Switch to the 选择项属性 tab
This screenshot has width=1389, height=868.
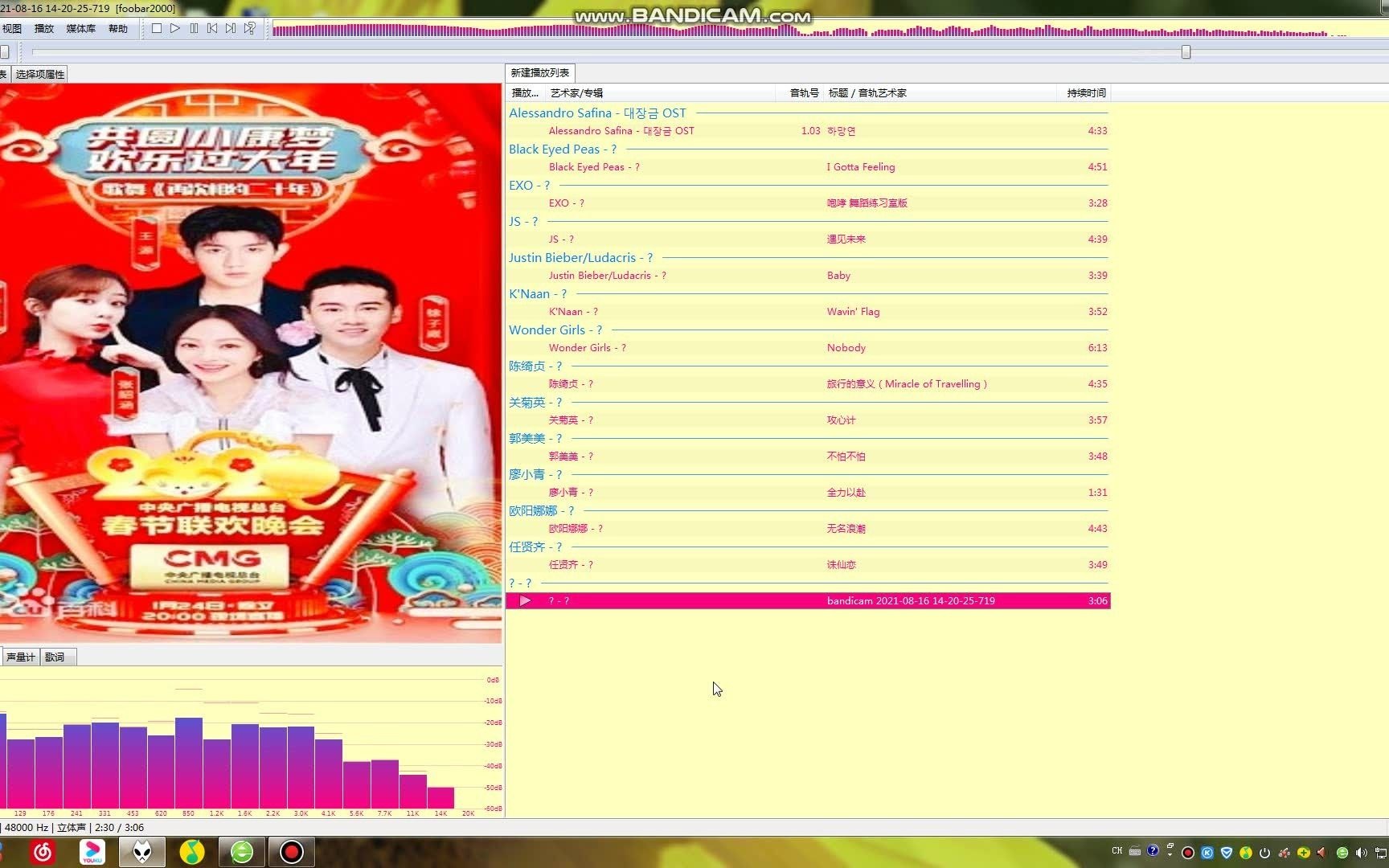click(40, 74)
